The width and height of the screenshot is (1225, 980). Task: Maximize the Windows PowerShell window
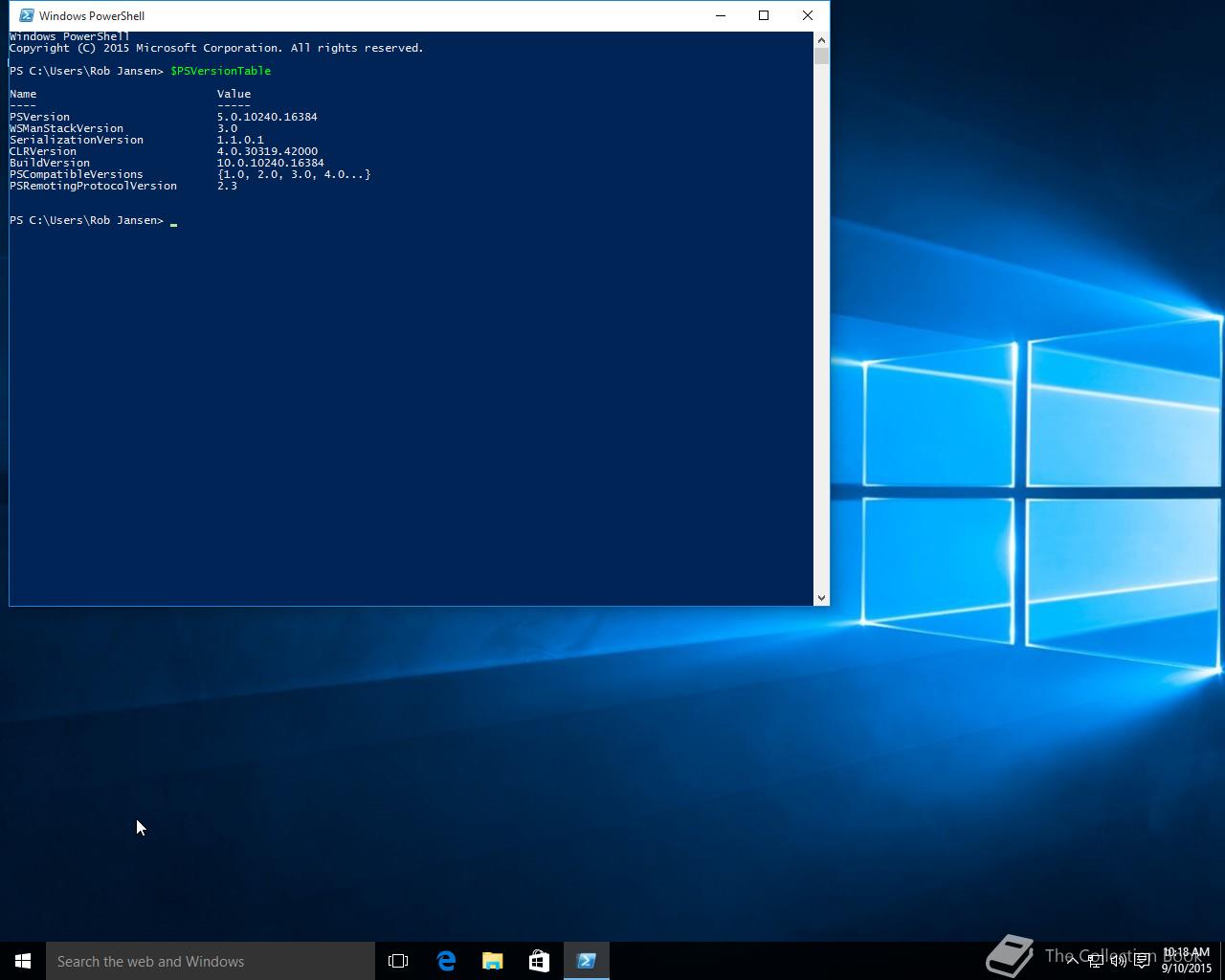[764, 15]
